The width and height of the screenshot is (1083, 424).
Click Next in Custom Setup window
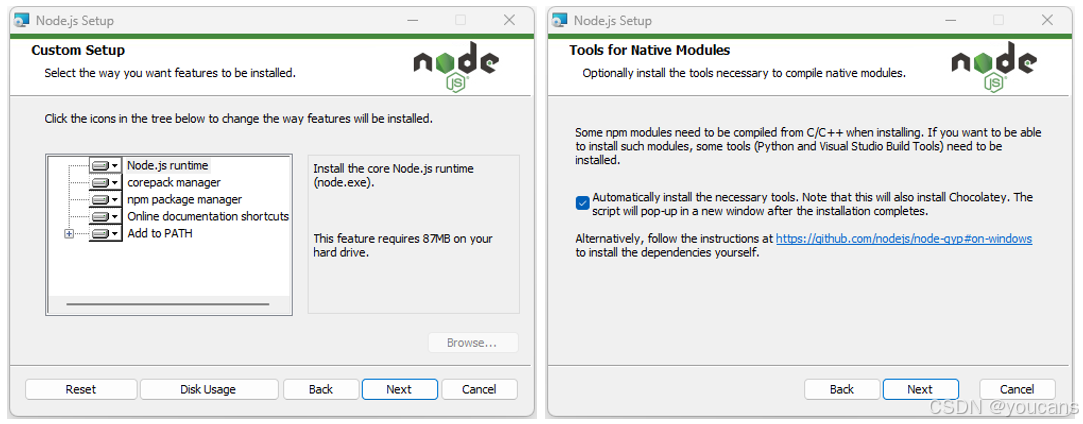pos(399,389)
